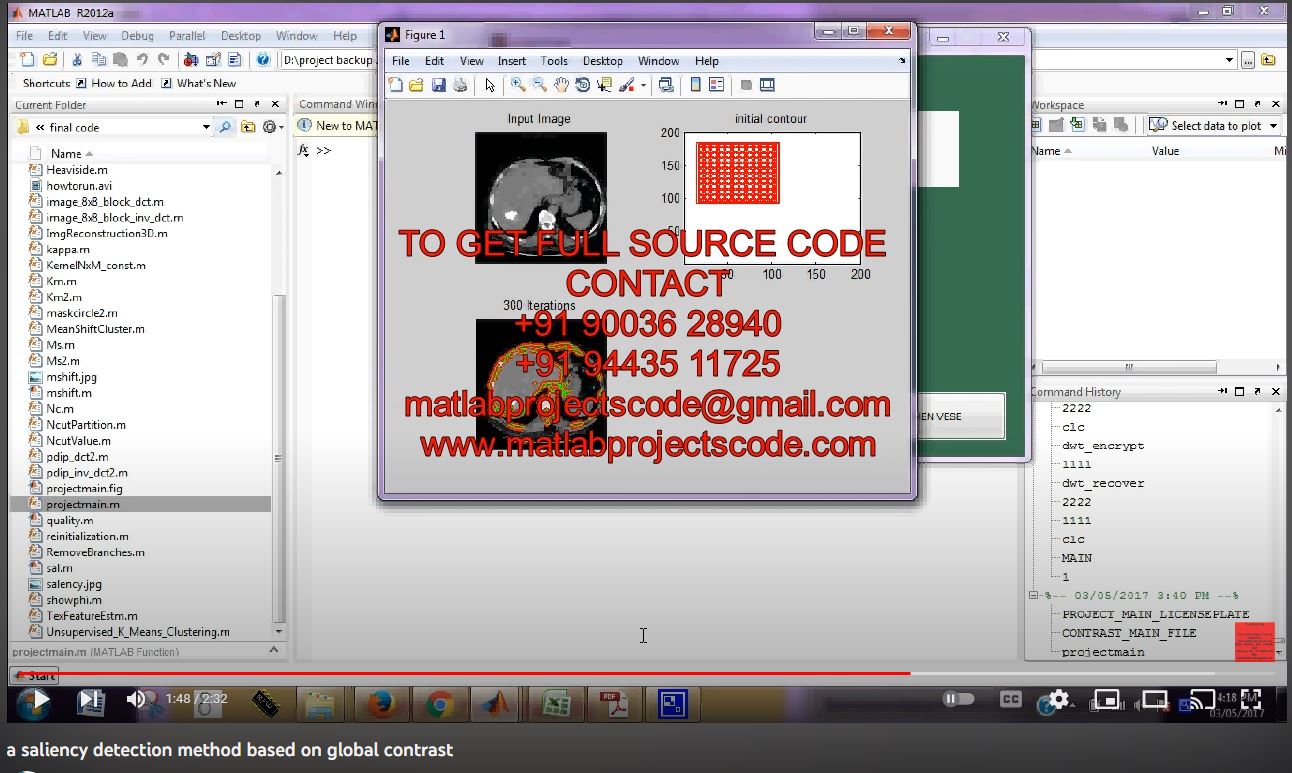
Task: Open the Current Folder gear actions dropdown
Action: [x=272, y=127]
